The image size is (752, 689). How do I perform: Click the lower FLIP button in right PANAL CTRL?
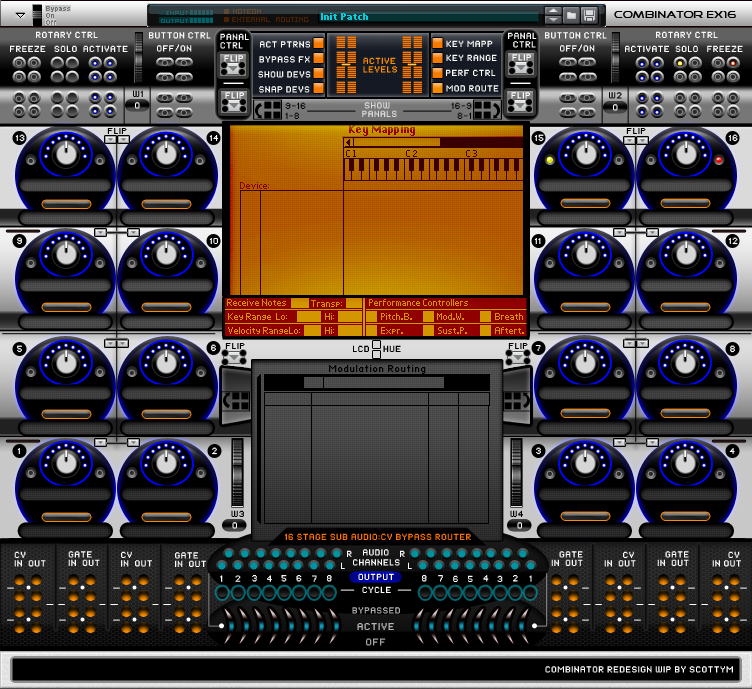[521, 101]
